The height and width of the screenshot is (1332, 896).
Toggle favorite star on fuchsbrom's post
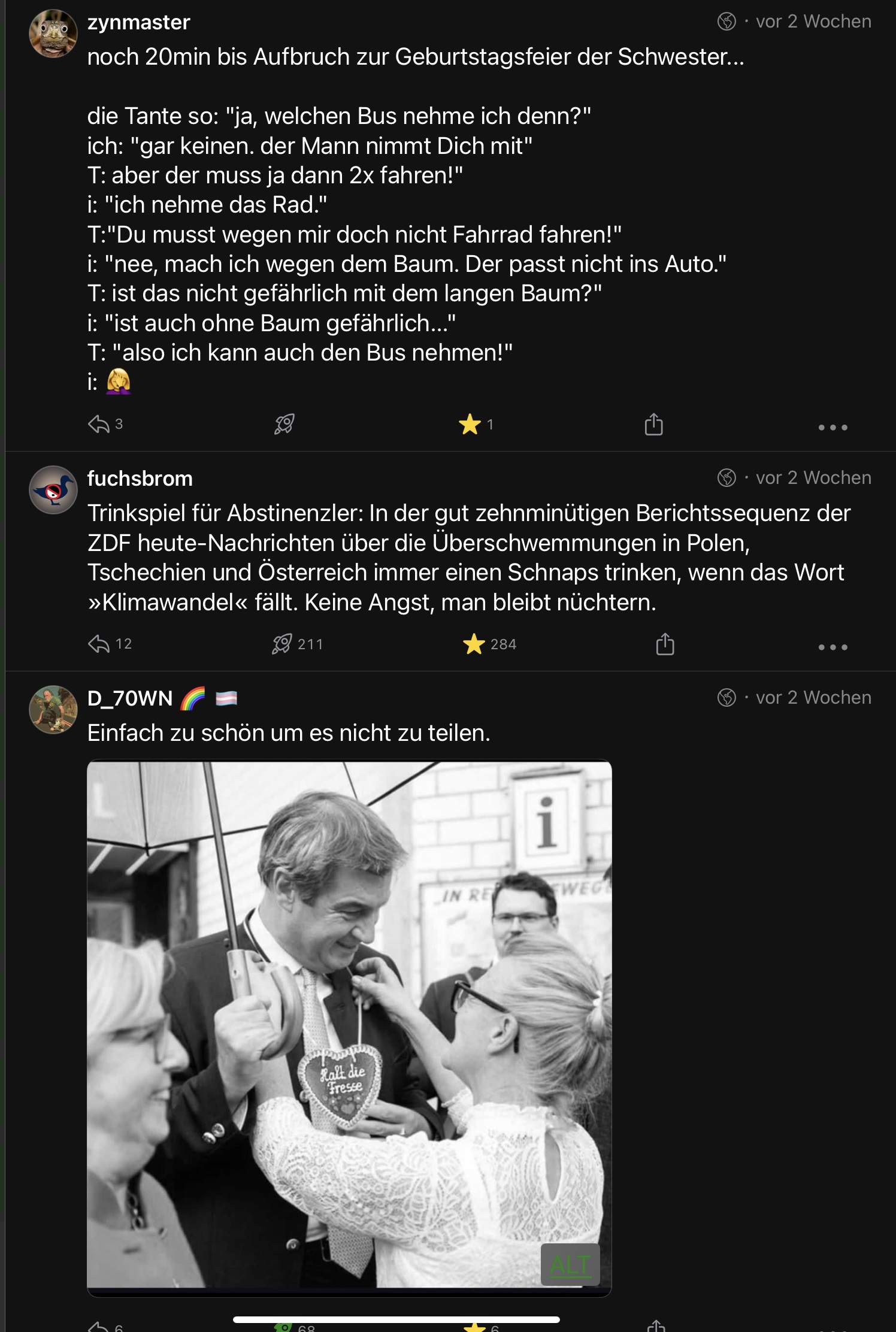(x=474, y=644)
